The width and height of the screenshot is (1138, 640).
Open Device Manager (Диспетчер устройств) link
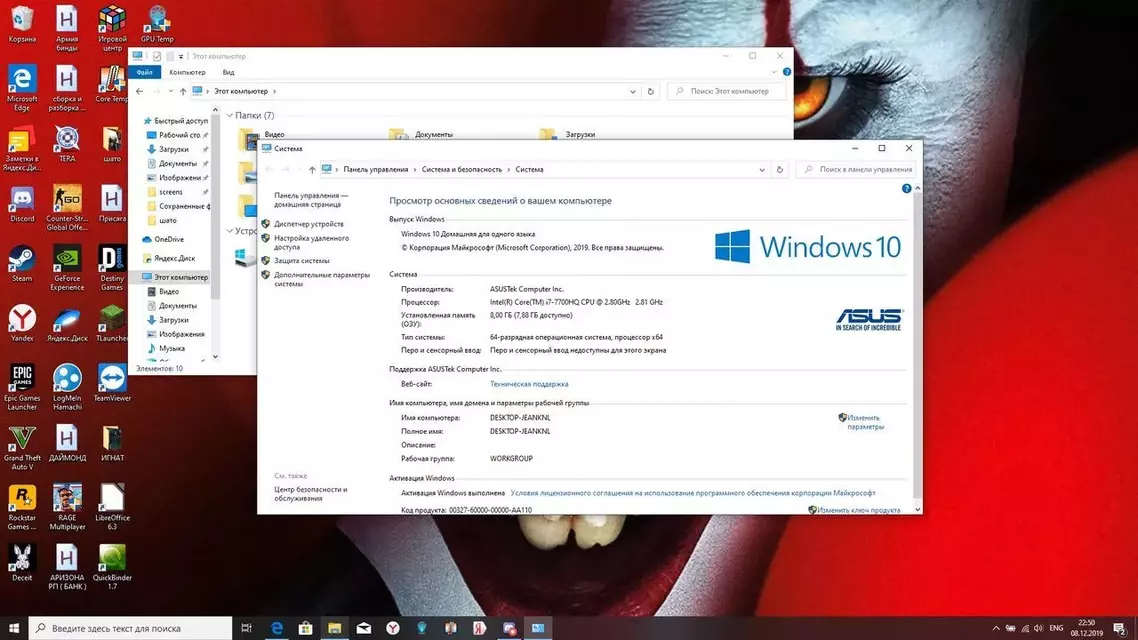[308, 224]
